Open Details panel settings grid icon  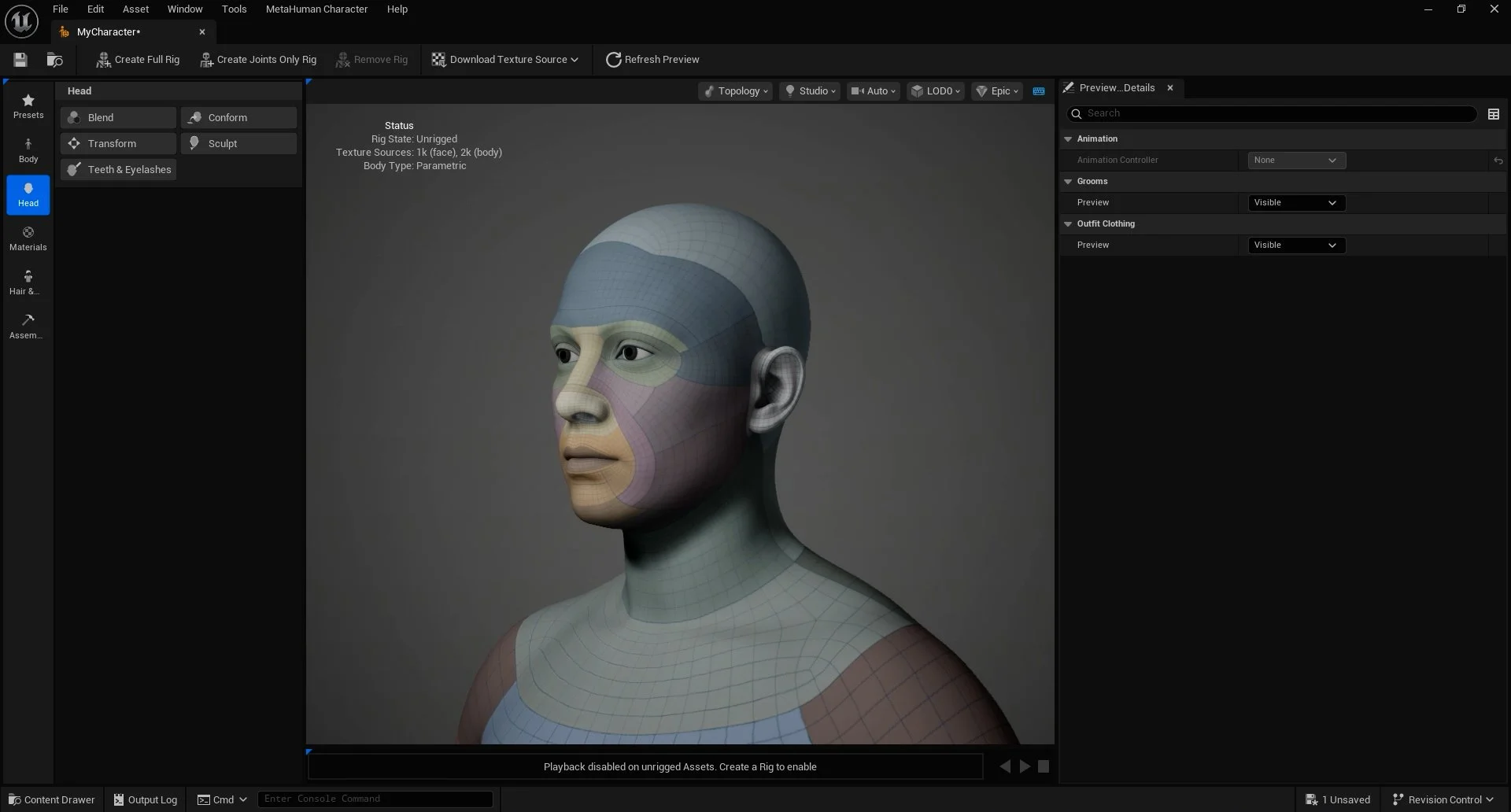(x=1493, y=114)
